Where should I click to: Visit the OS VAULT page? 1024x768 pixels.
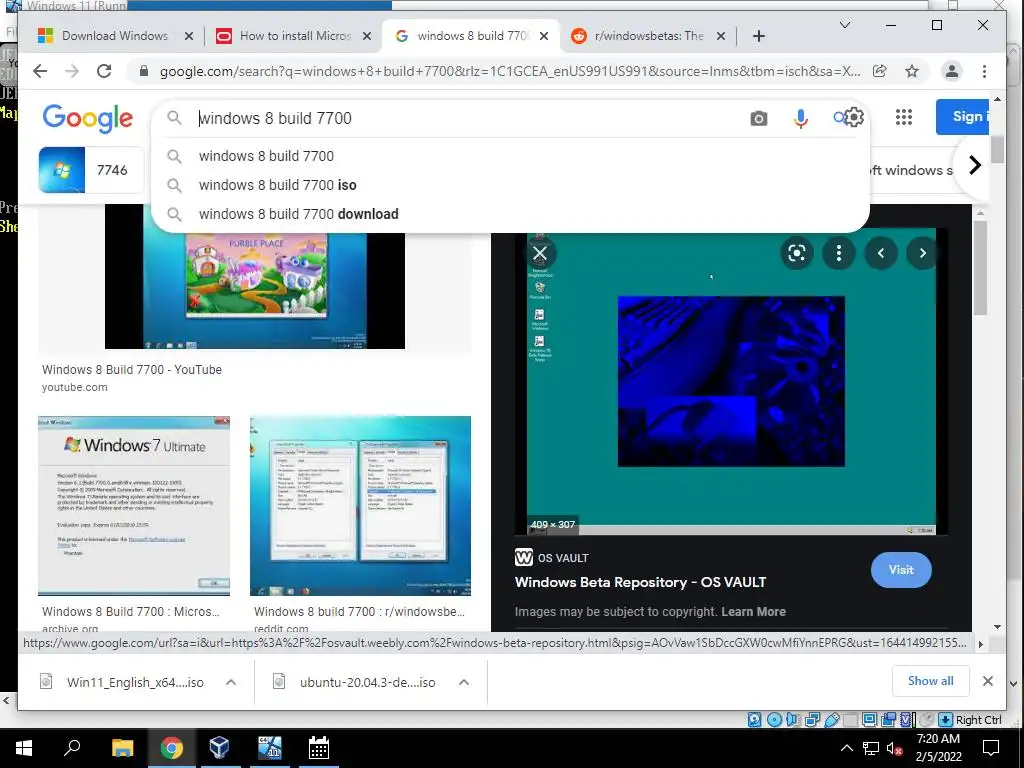[901, 569]
